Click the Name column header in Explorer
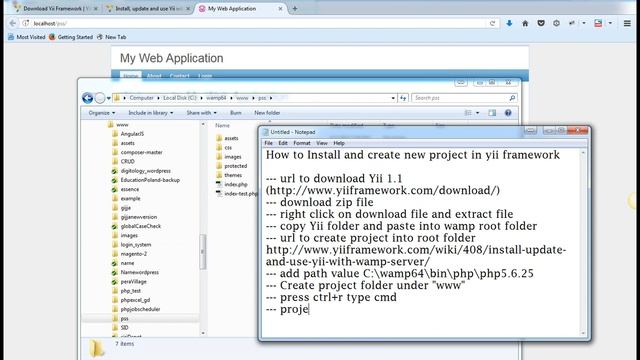This screenshot has height=360, width=640. point(222,125)
